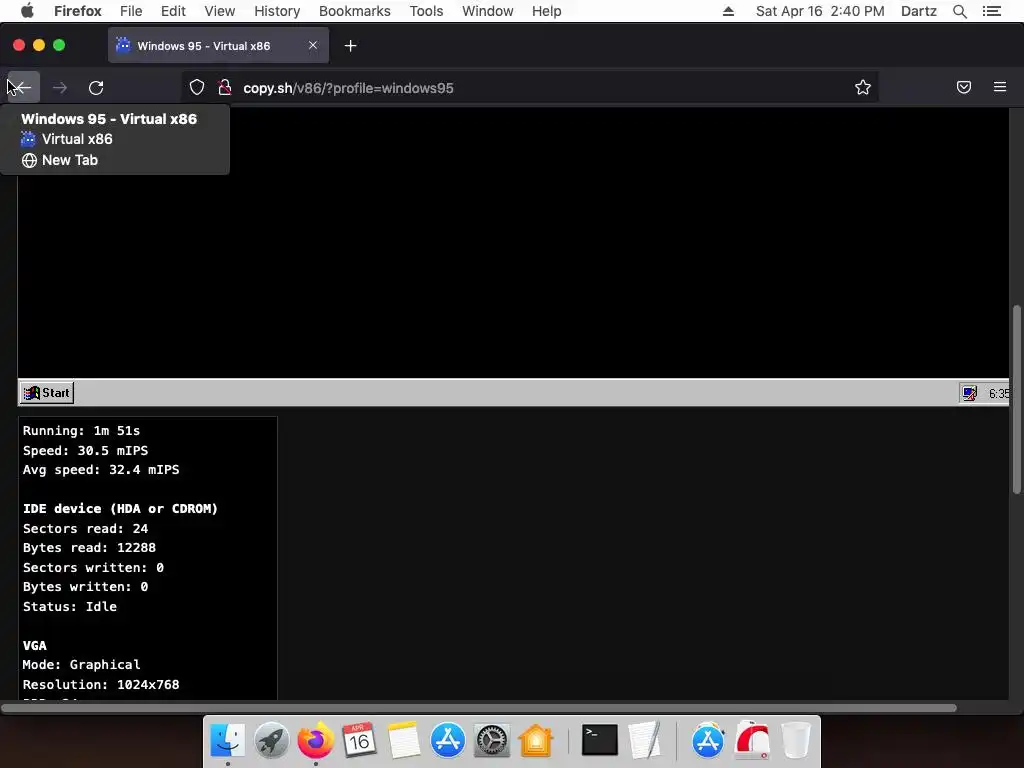Click the 'Bytes written: 0' line
This screenshot has width=1024, height=768.
point(86,586)
